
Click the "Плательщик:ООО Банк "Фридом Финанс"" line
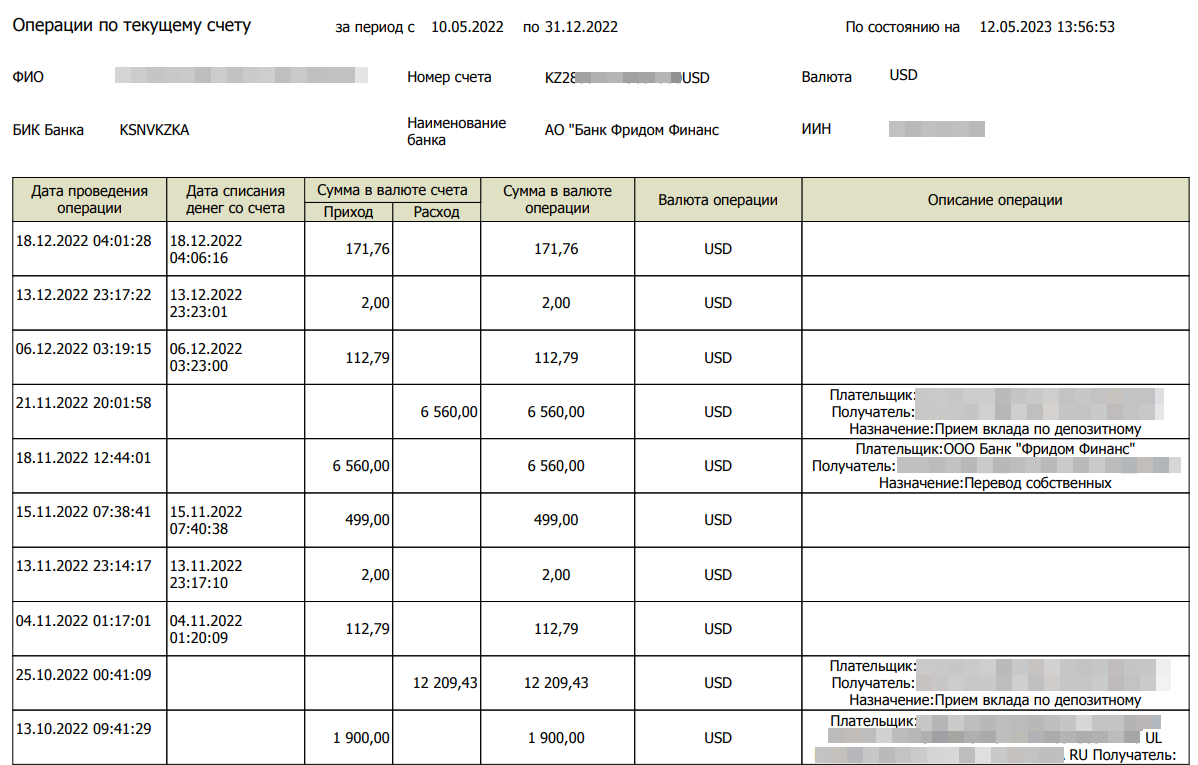995,449
